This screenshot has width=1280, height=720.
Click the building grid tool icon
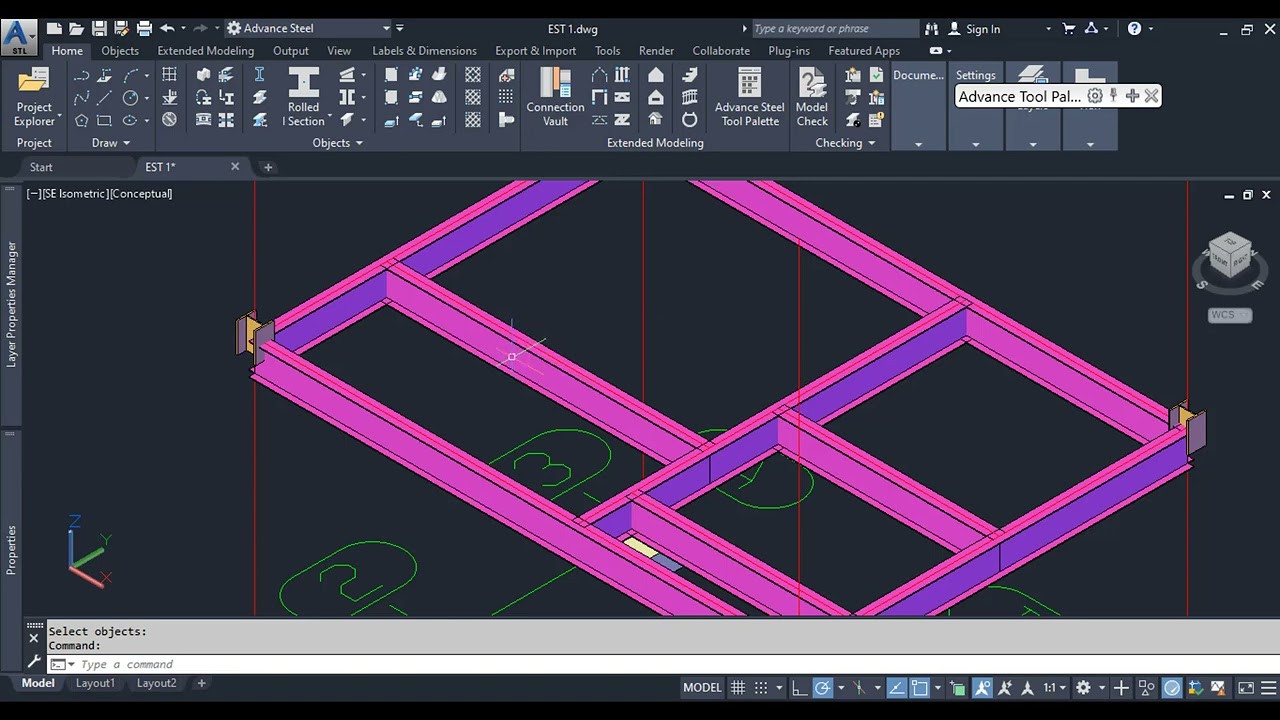[x=169, y=75]
